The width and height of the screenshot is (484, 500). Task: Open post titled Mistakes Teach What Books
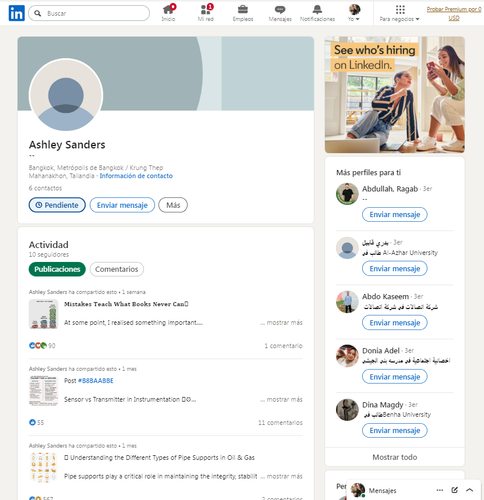coord(126,304)
